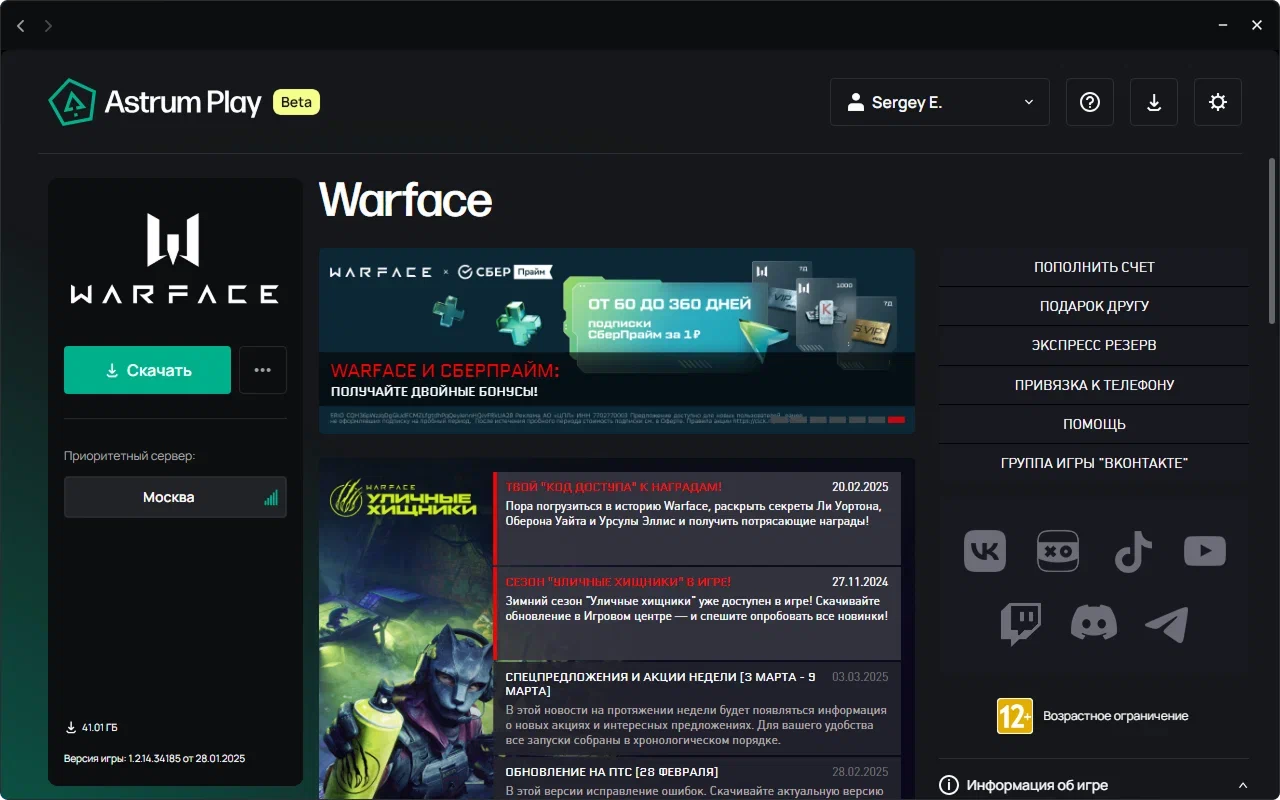Open the Telegram channel icon
The width and height of the screenshot is (1280, 800).
(x=1167, y=623)
